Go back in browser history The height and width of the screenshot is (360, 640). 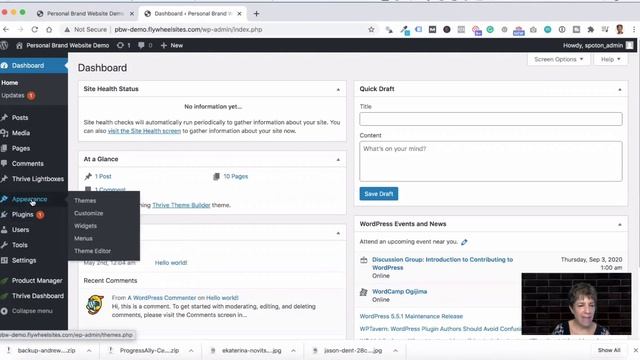click(6, 29)
